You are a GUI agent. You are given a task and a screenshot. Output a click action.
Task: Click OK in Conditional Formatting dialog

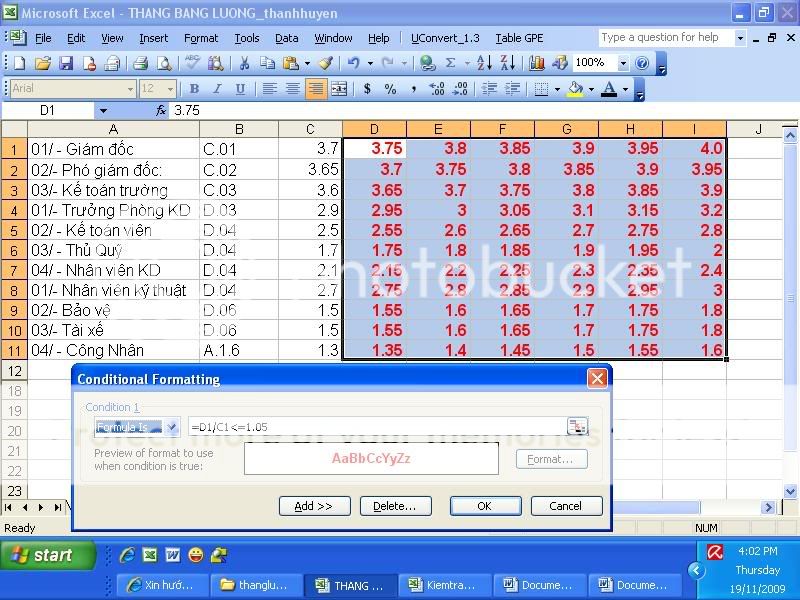coord(485,506)
